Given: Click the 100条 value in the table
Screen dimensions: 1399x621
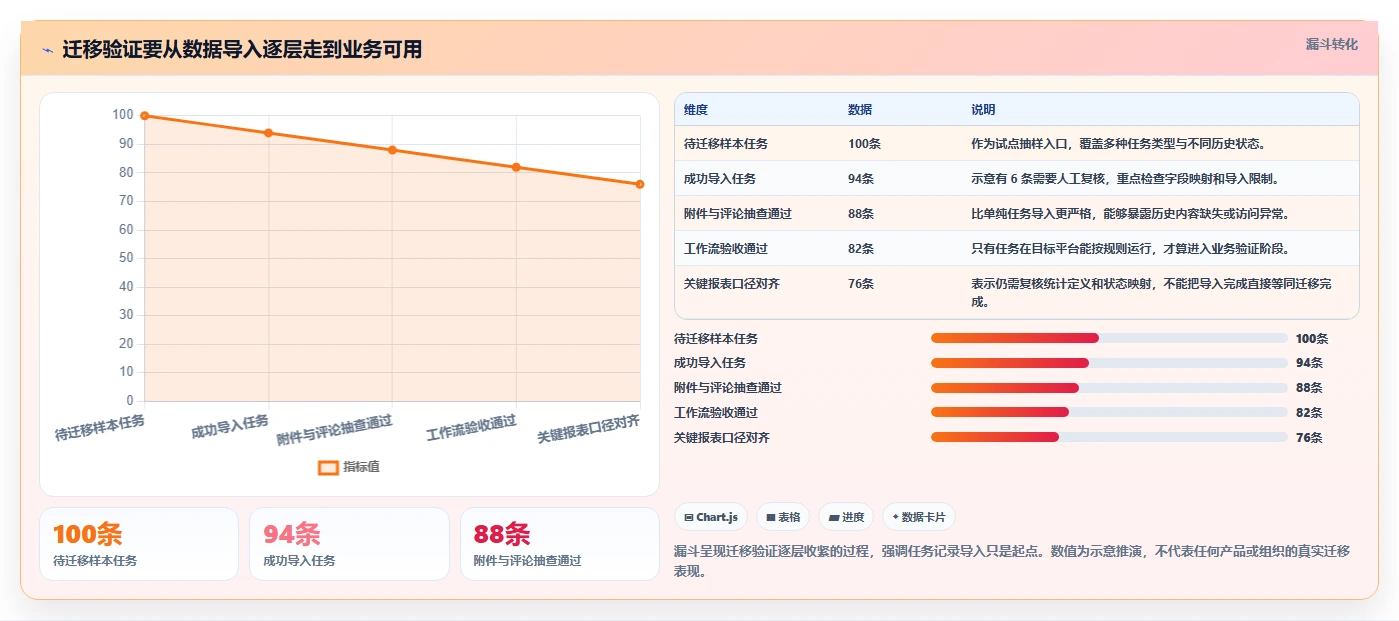Looking at the screenshot, I should [x=864, y=144].
